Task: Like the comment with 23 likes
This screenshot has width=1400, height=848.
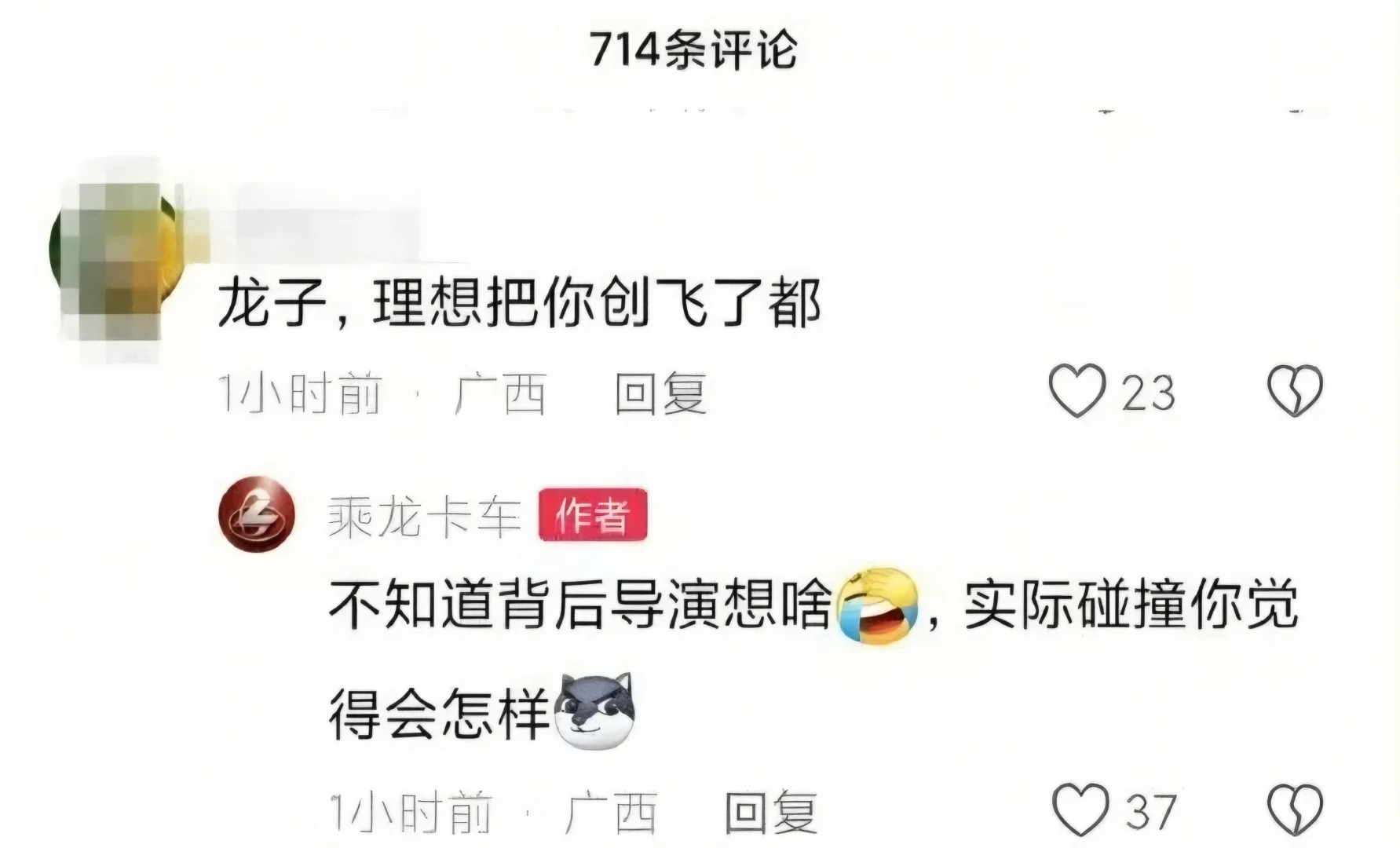Action: coord(1077,391)
